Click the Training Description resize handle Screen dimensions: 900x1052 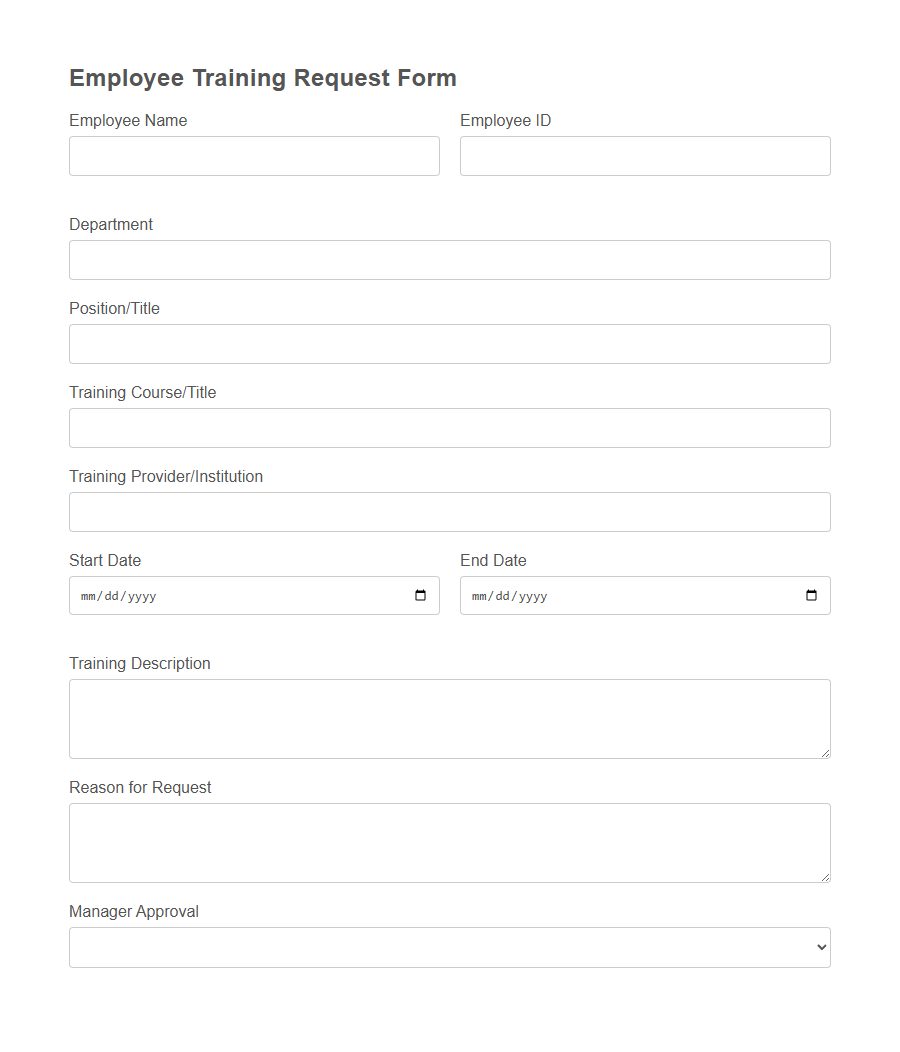click(825, 753)
